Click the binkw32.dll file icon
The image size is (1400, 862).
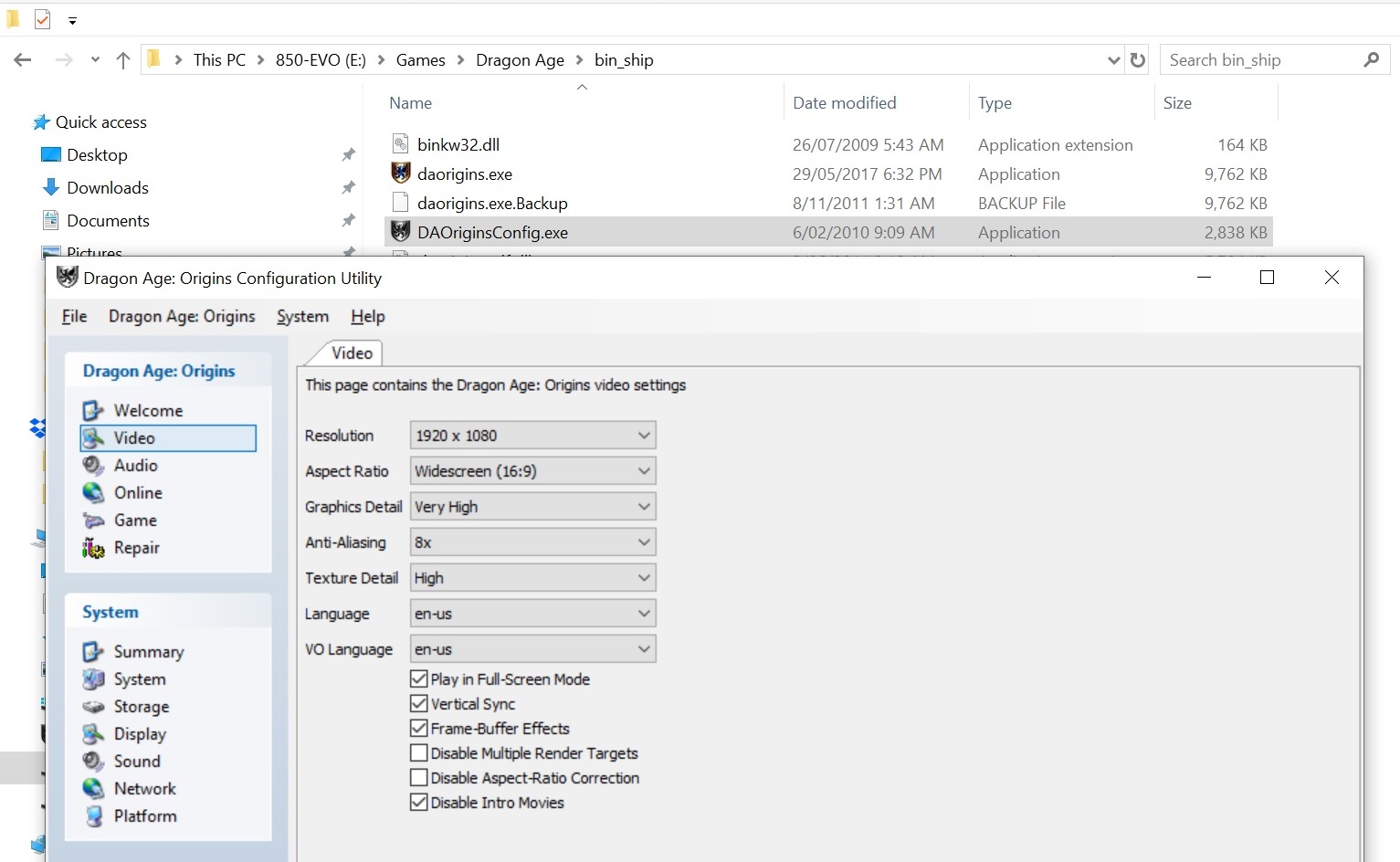coord(401,143)
